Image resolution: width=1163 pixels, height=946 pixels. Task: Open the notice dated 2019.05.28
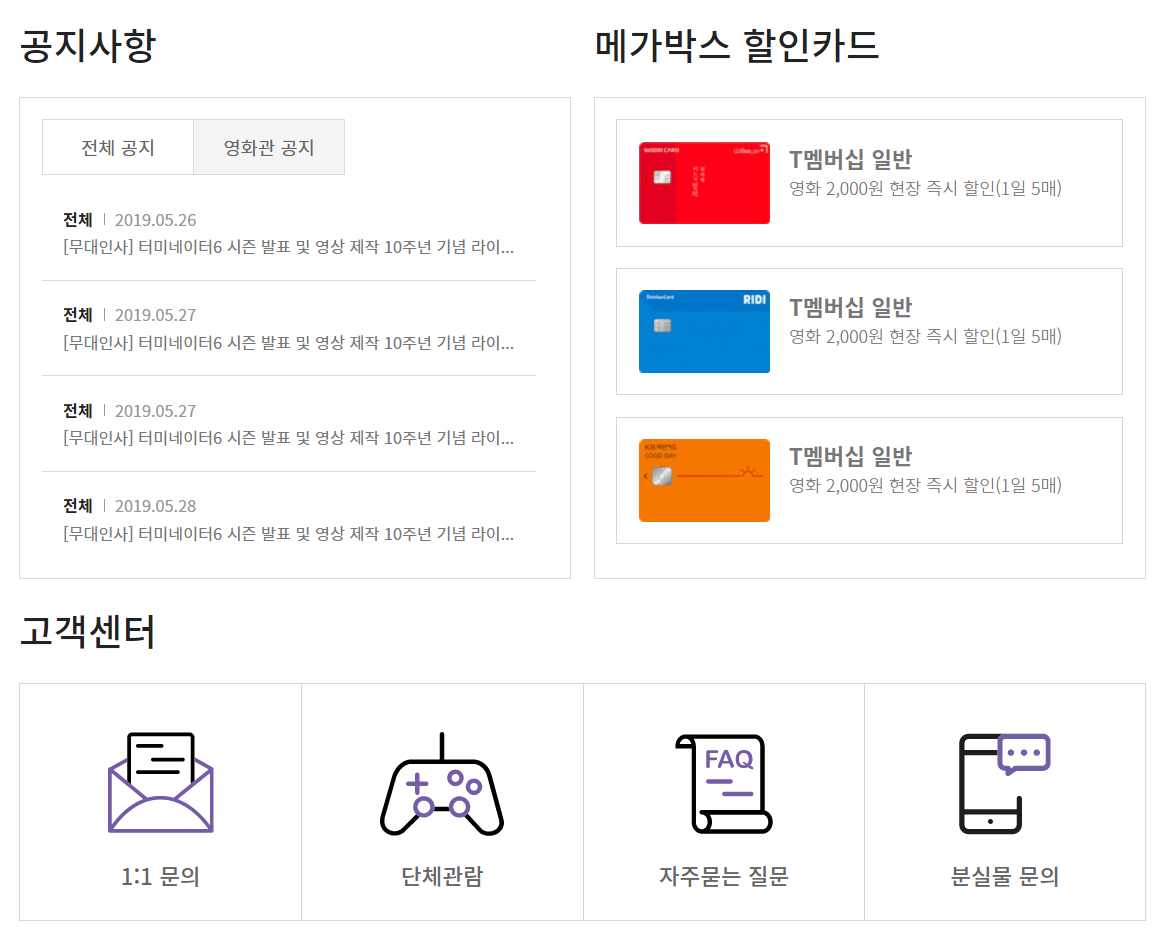[289, 520]
